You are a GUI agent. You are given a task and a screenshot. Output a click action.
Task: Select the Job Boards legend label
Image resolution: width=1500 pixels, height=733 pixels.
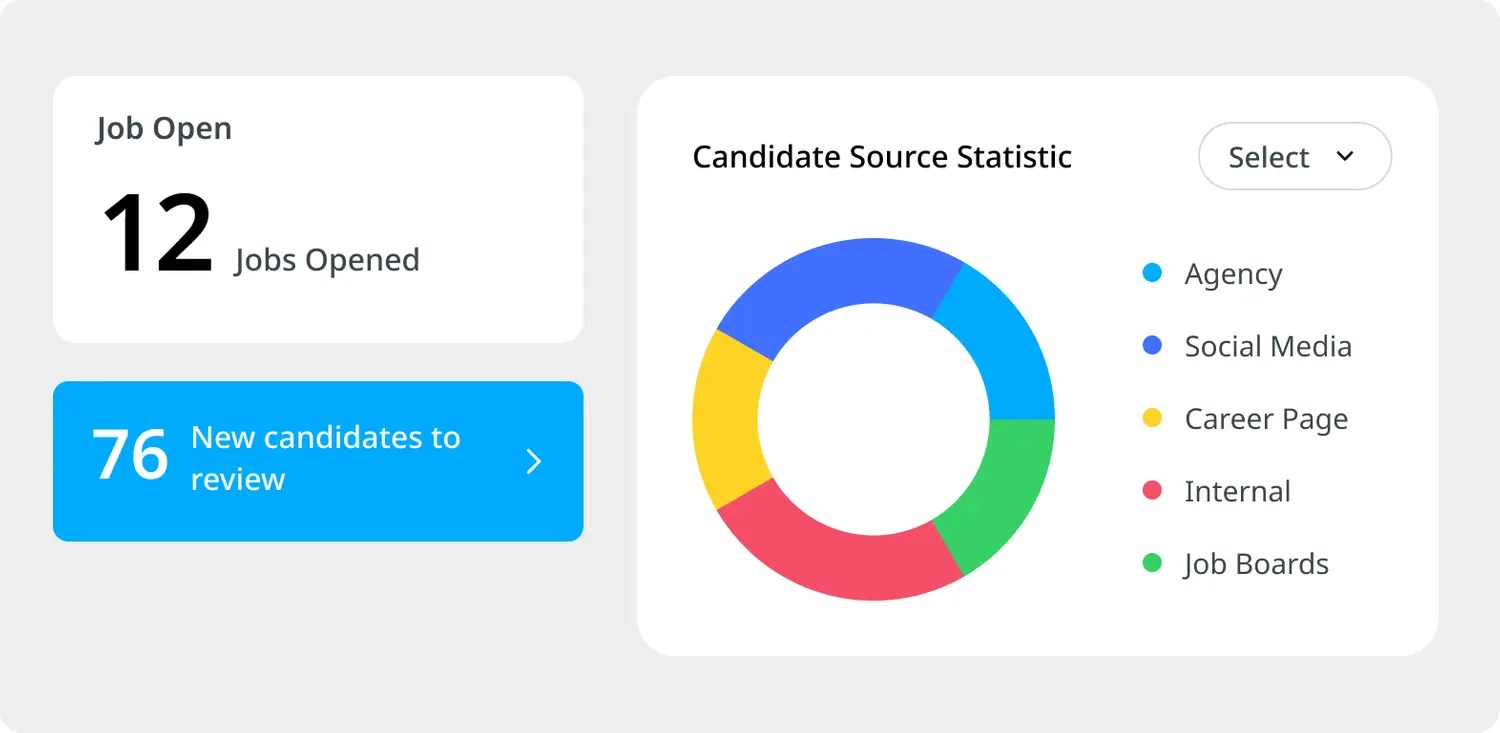pyautogui.click(x=1256, y=564)
